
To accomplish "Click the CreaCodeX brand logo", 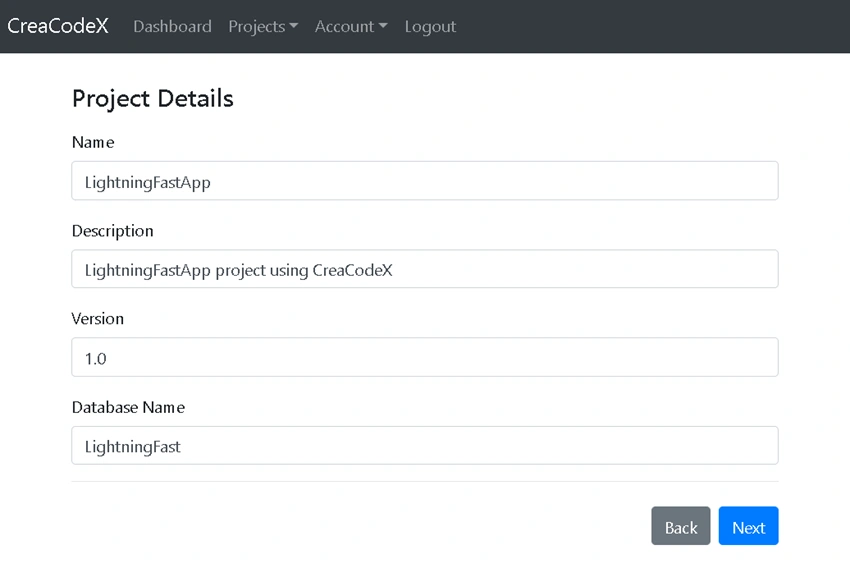I will [57, 26].
